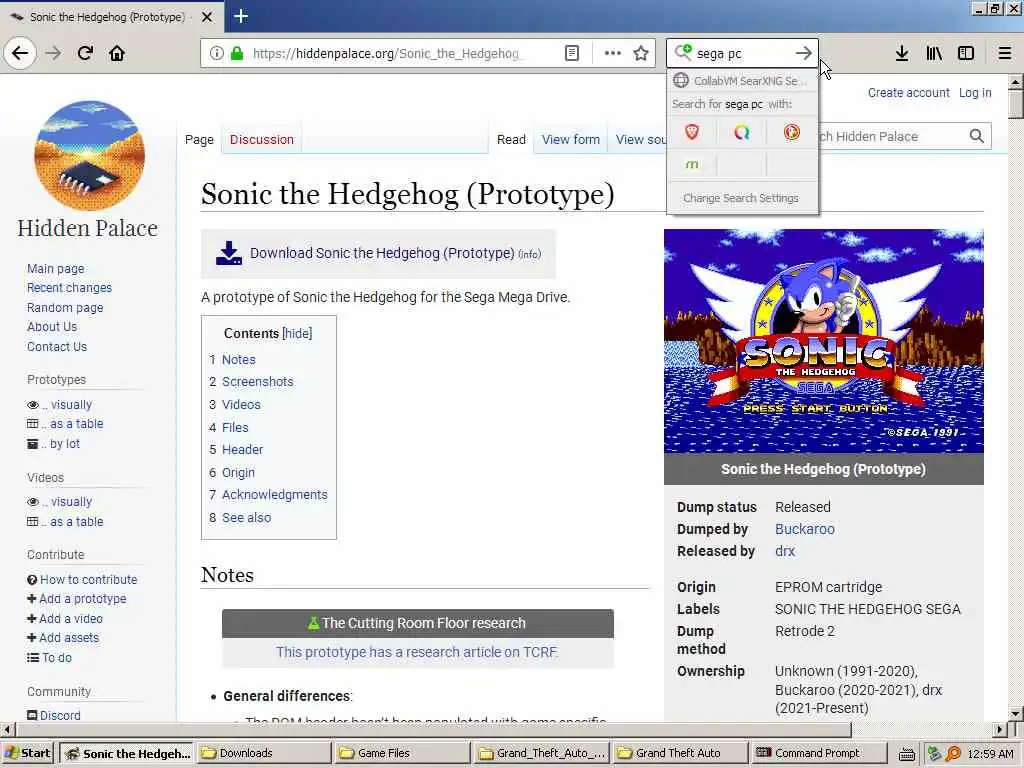1024x768 pixels.
Task: Open the browser home page icon
Action: pos(117,53)
